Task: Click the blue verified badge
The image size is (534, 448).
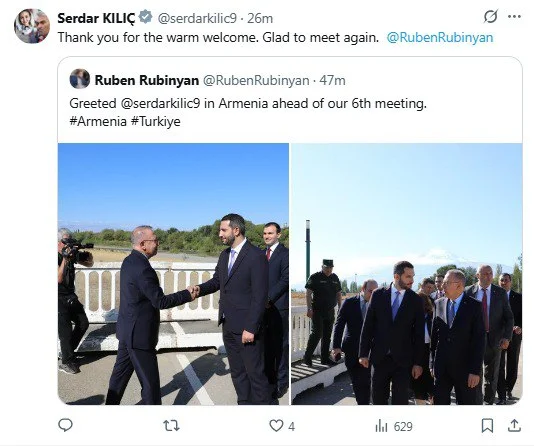Action: (x=146, y=17)
